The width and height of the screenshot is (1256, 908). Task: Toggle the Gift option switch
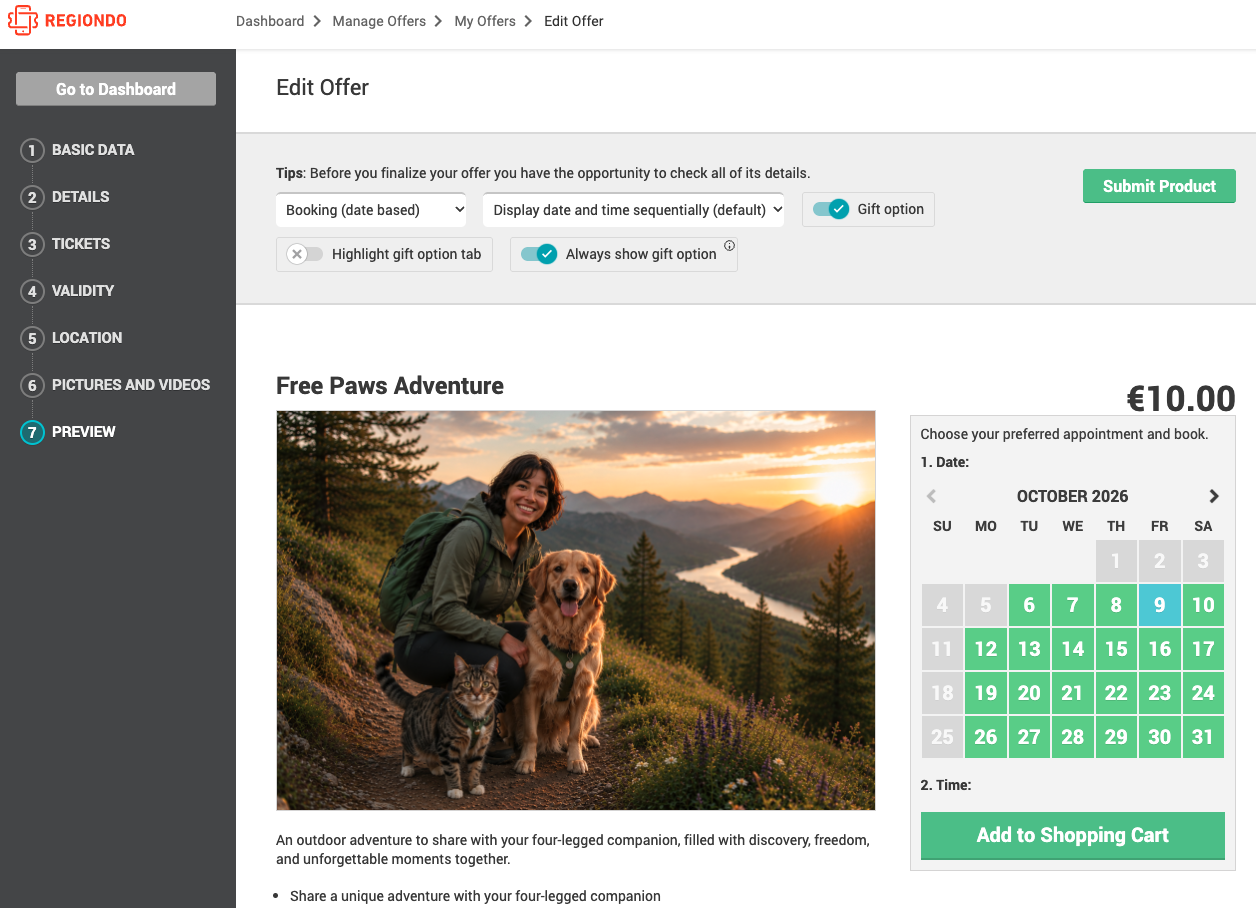(830, 209)
